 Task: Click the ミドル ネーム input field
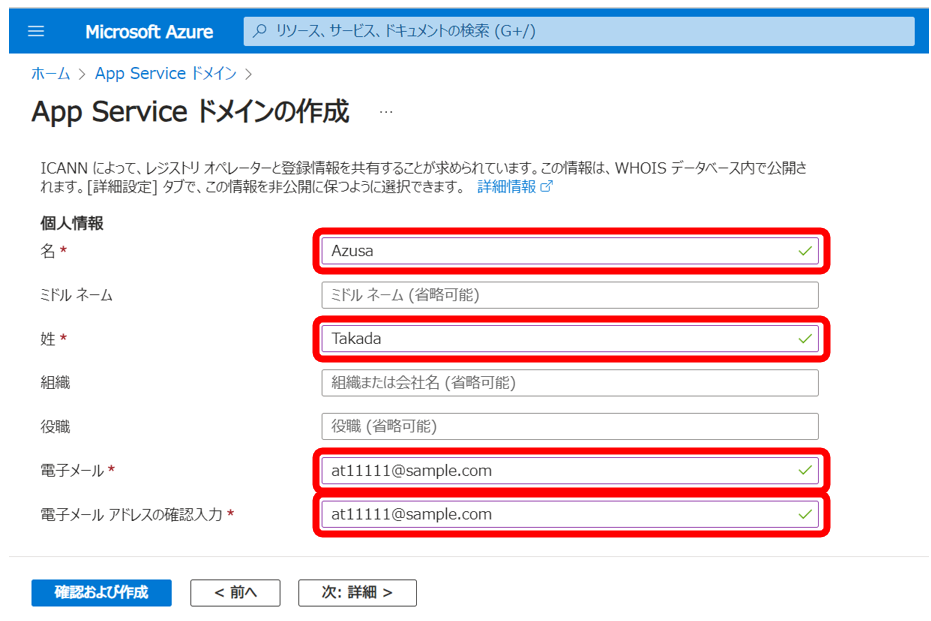click(x=569, y=295)
